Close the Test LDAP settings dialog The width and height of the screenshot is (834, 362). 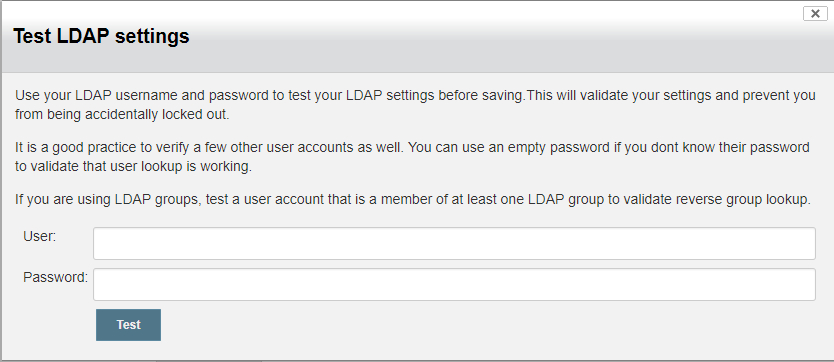pyautogui.click(x=815, y=14)
